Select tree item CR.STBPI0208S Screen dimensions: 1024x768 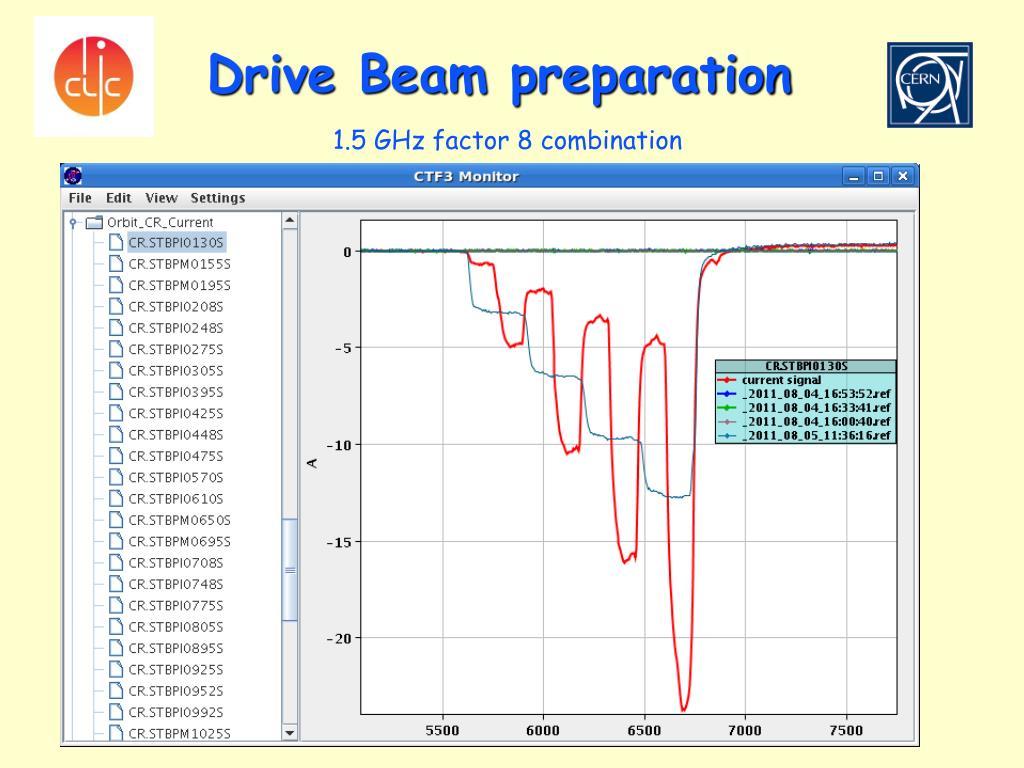(176, 307)
